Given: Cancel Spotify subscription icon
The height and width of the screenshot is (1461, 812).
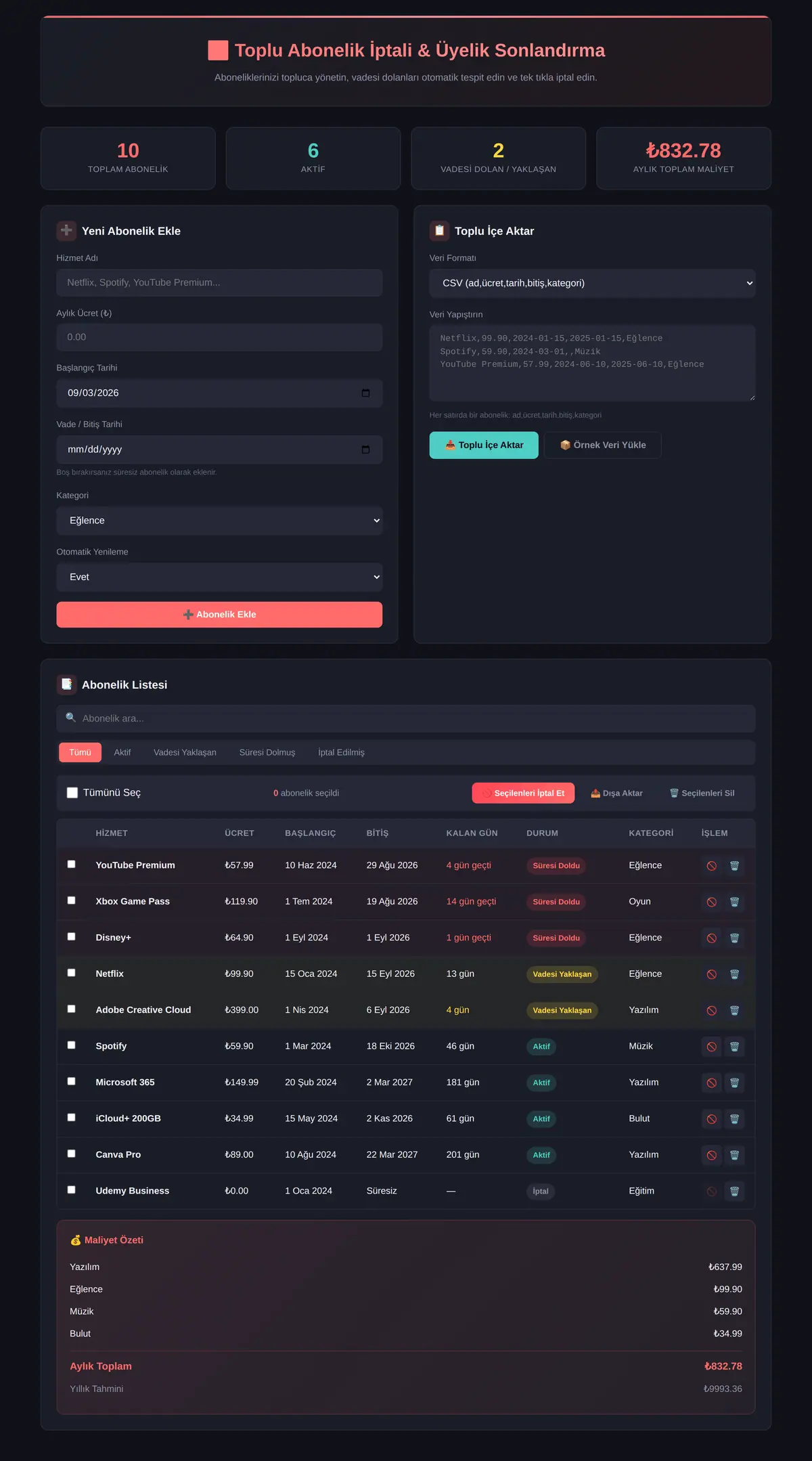Looking at the screenshot, I should pos(711,1047).
